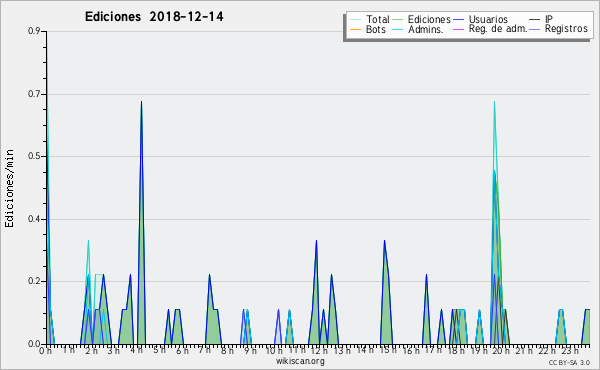Select the 'Ediciones' legend label
Image resolution: width=600 pixels, height=370 pixels.
[x=429, y=19]
